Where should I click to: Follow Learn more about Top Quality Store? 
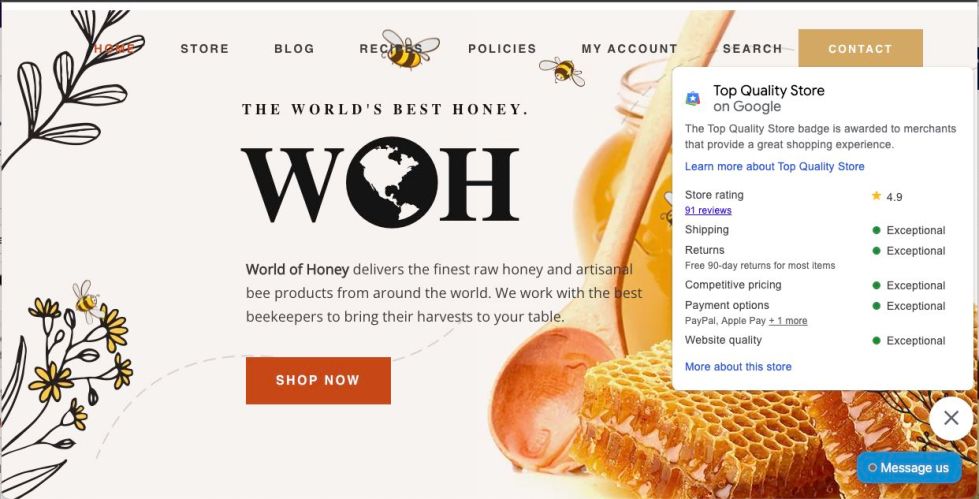click(x=774, y=166)
